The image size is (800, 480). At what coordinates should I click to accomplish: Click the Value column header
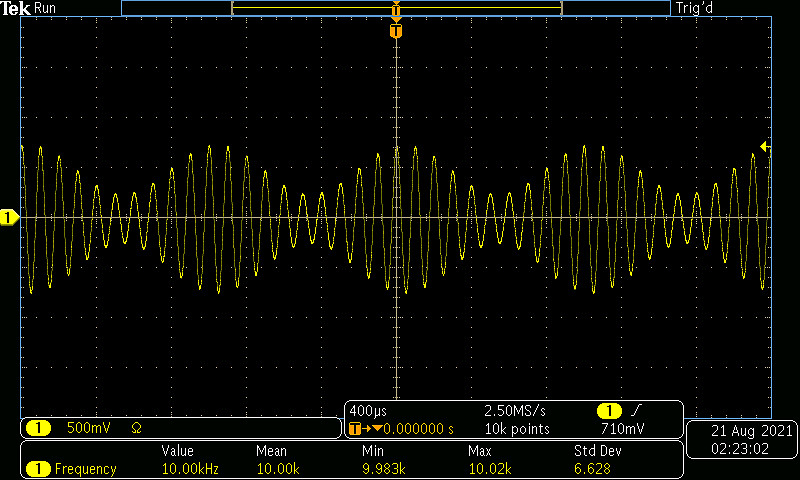[178, 451]
